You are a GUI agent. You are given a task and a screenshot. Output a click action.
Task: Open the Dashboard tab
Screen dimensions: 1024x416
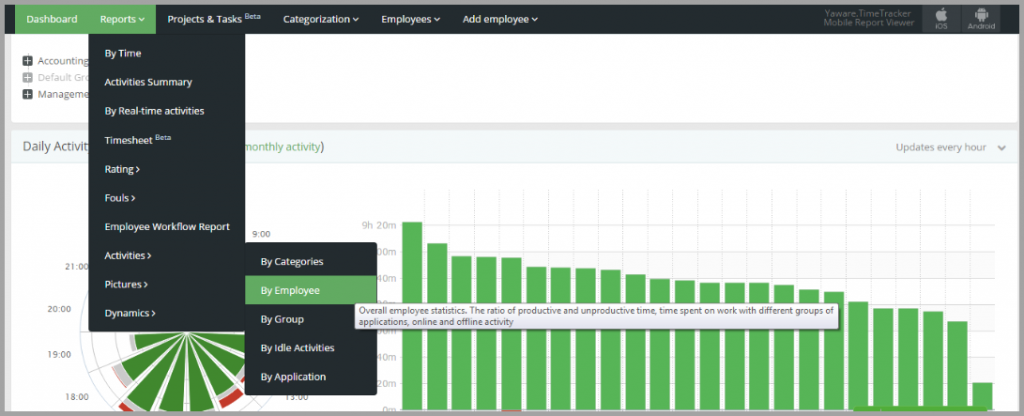tap(52, 19)
